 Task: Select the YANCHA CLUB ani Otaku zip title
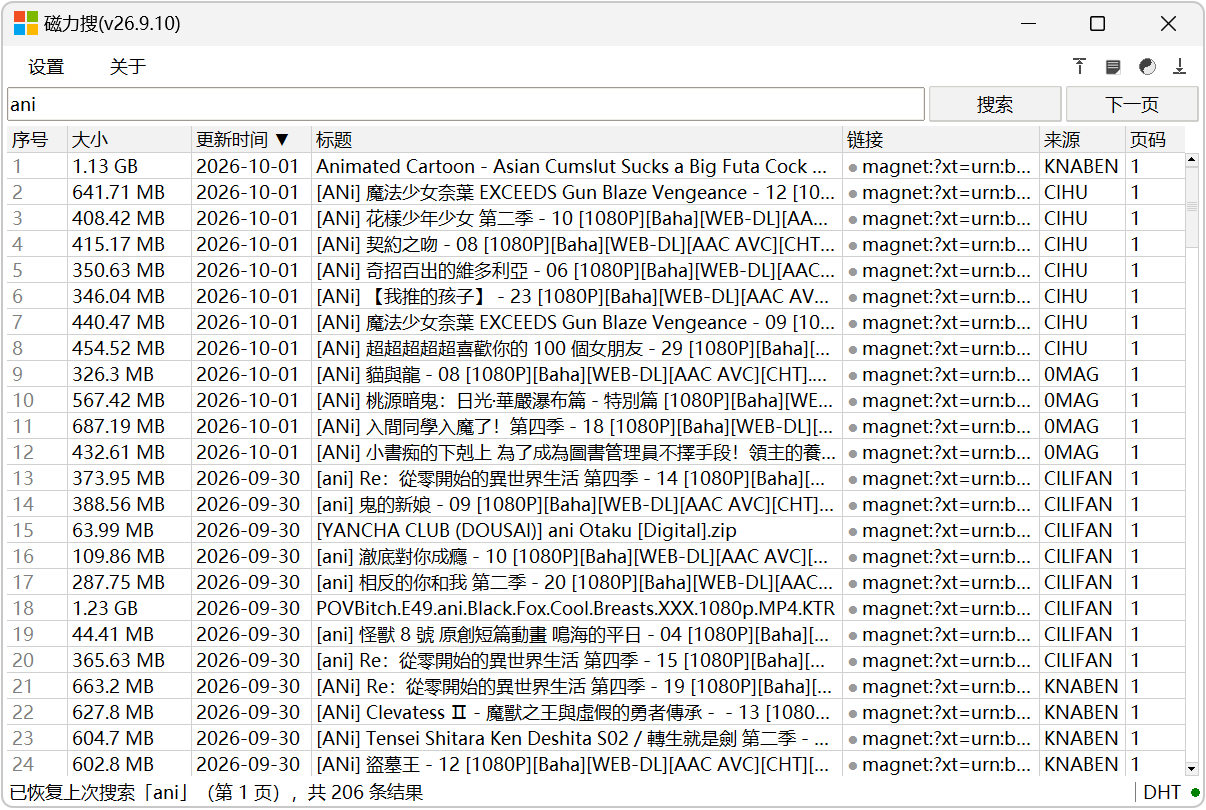(x=526, y=530)
